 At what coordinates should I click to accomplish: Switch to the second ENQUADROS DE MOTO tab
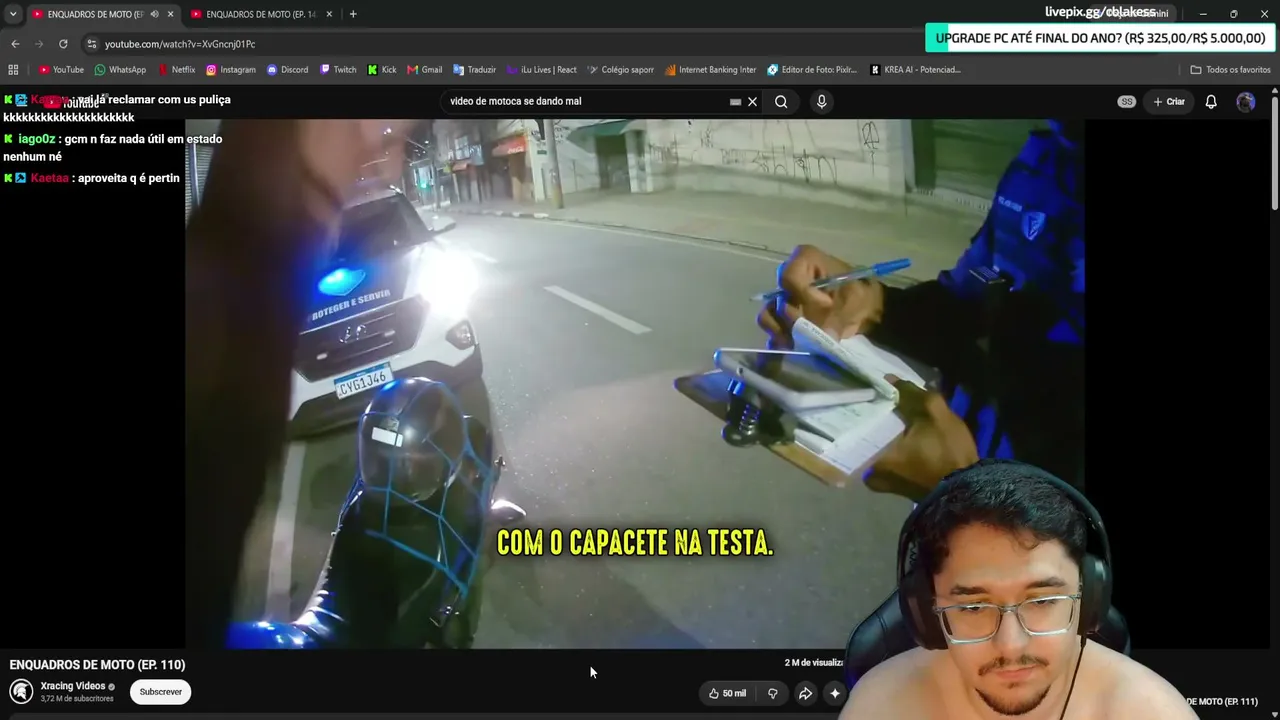tap(261, 14)
